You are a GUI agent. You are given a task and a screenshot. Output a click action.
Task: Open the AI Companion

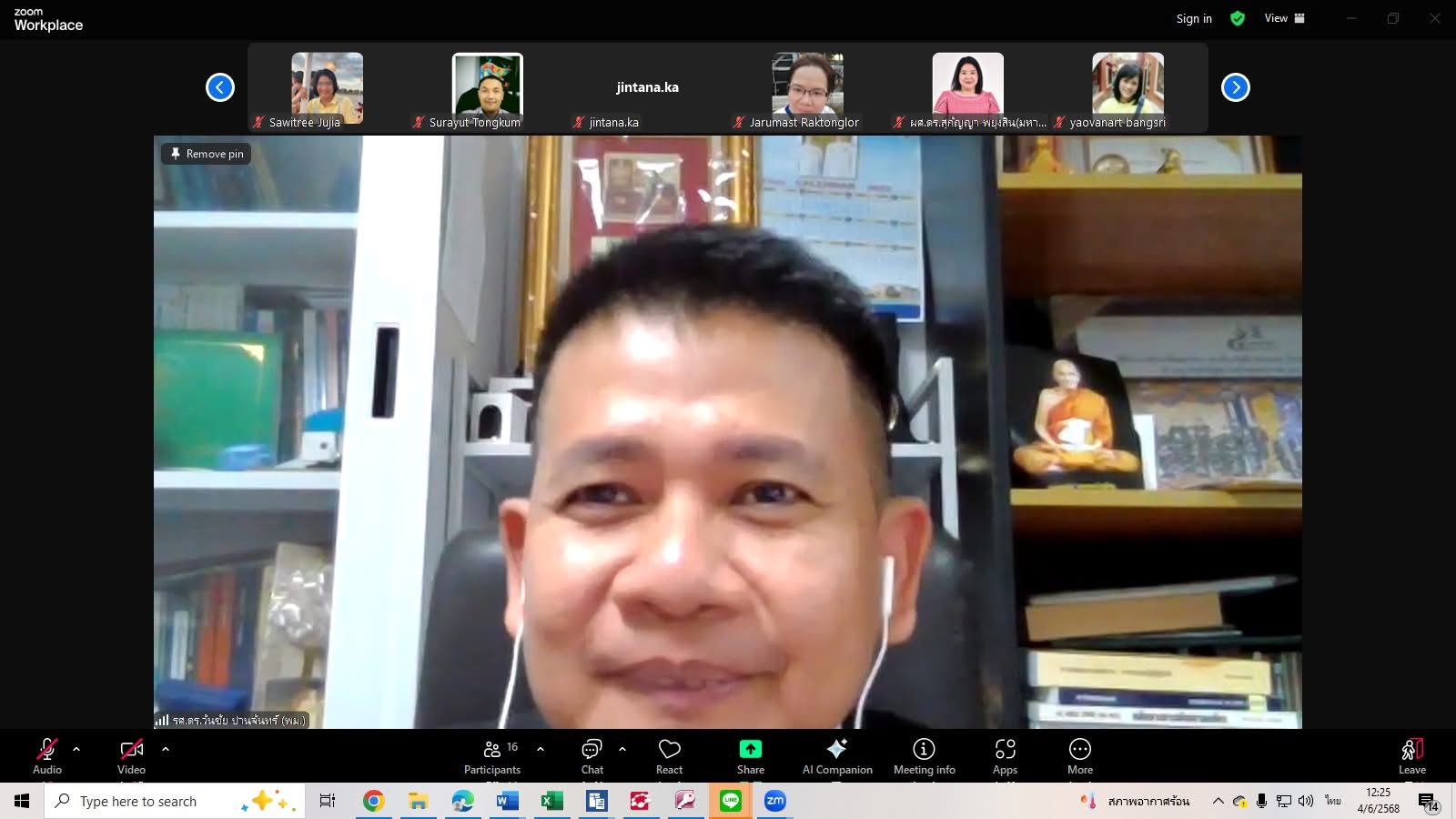coord(837,755)
